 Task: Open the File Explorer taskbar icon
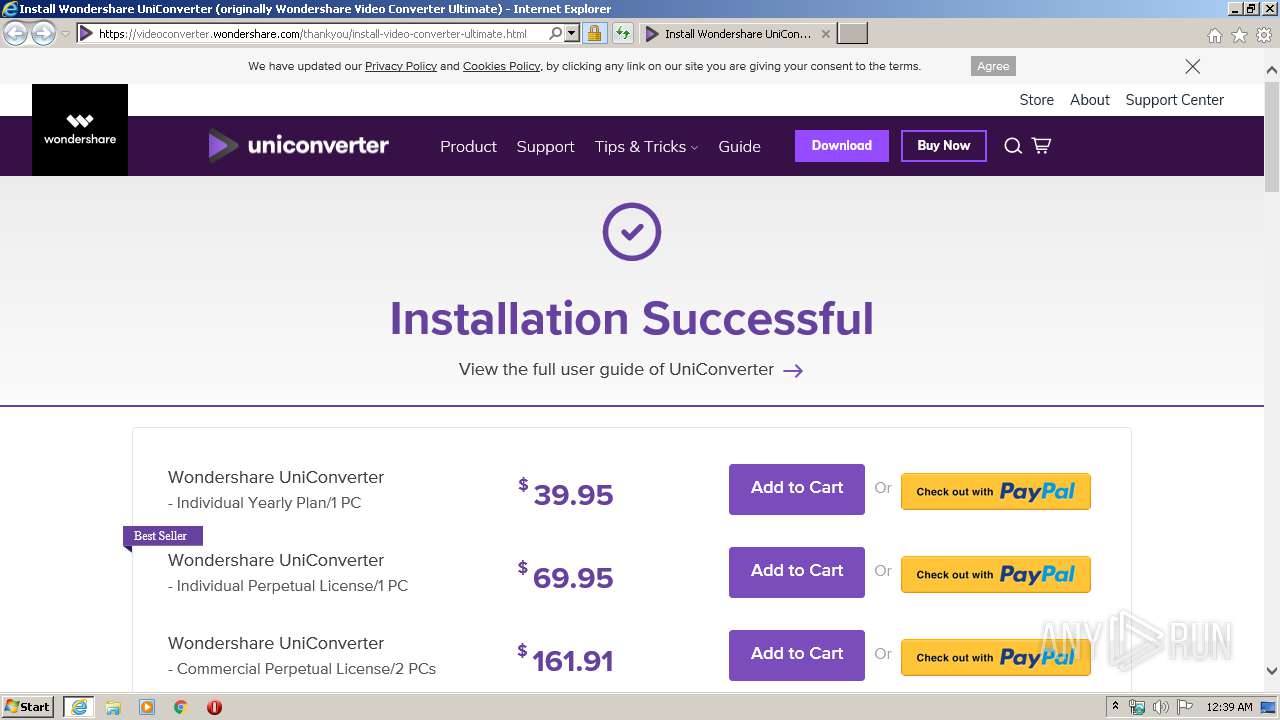tap(113, 707)
